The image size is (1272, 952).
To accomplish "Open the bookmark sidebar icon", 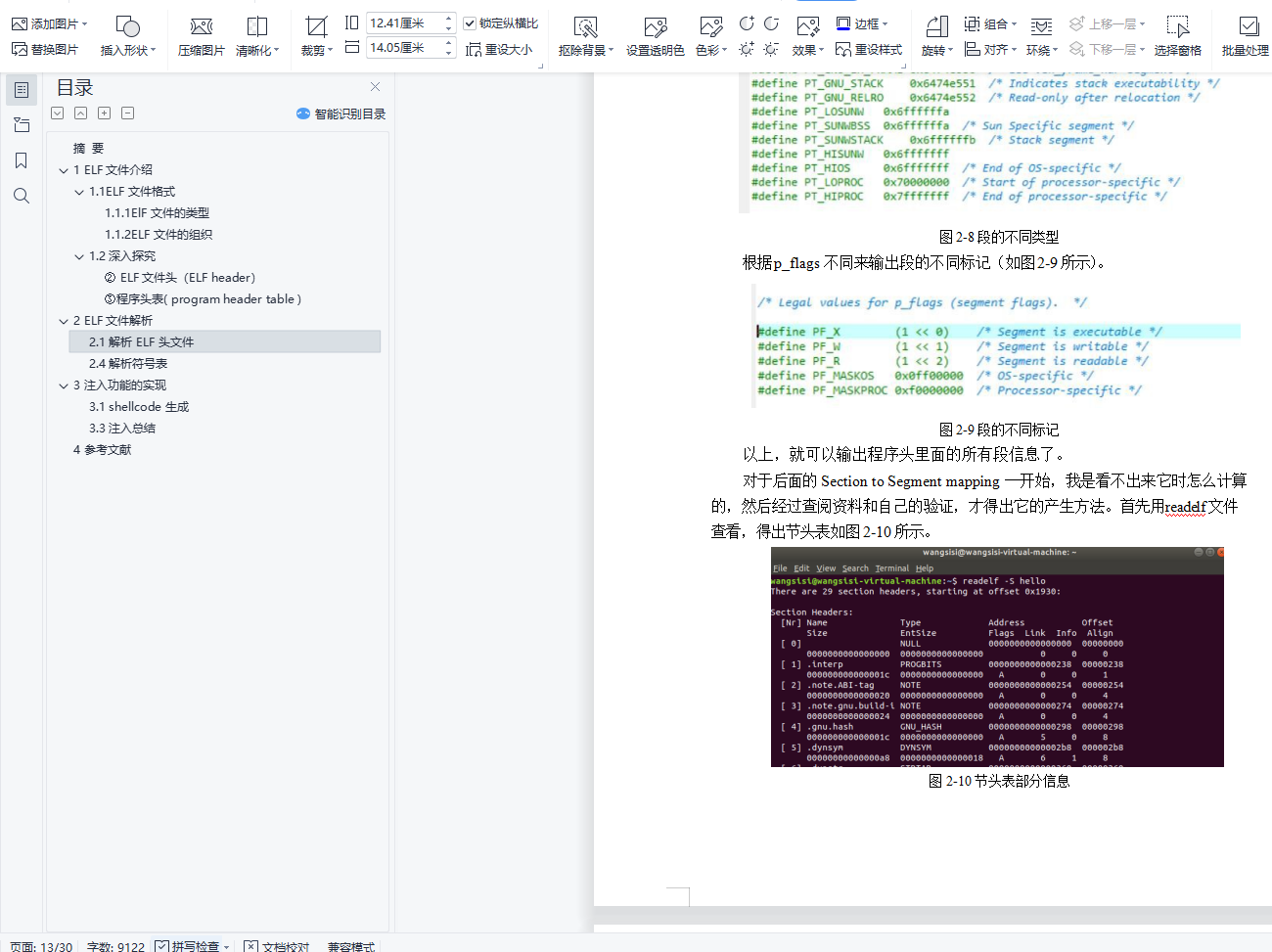I will 22,160.
